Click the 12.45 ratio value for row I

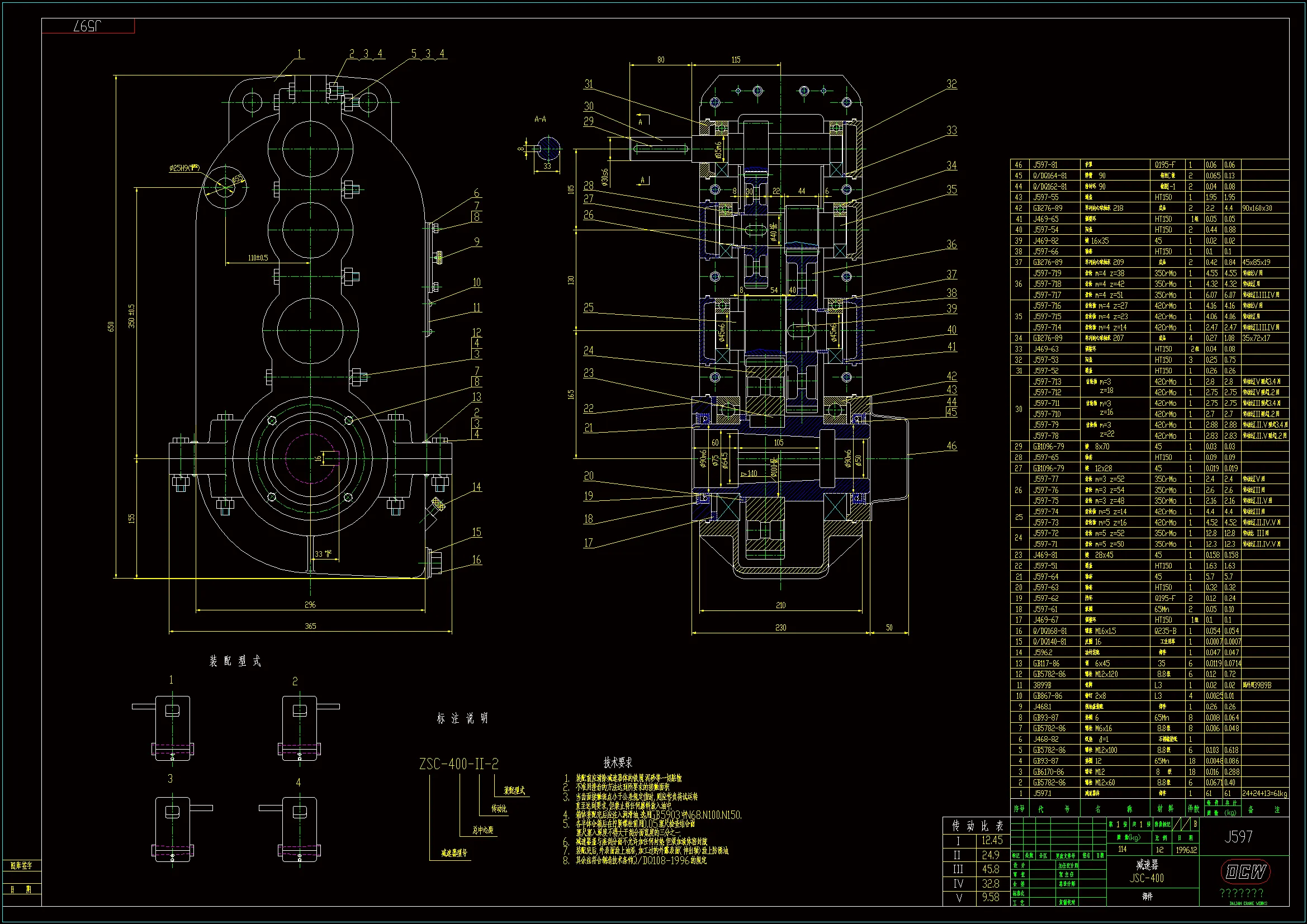click(x=992, y=840)
